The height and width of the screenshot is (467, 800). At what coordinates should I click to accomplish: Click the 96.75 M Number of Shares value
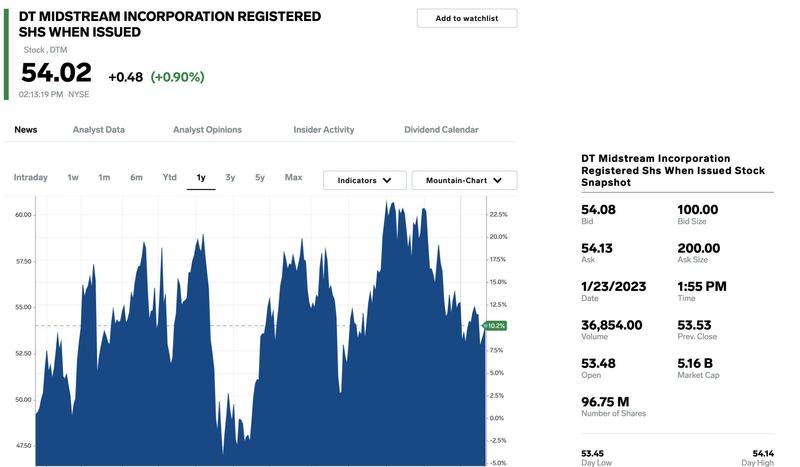[x=605, y=402]
